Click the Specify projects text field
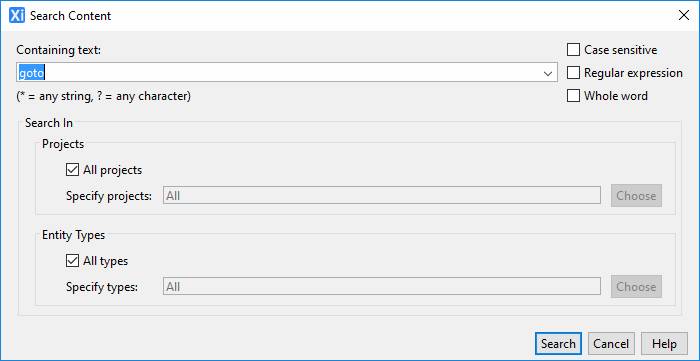 [x=382, y=195]
